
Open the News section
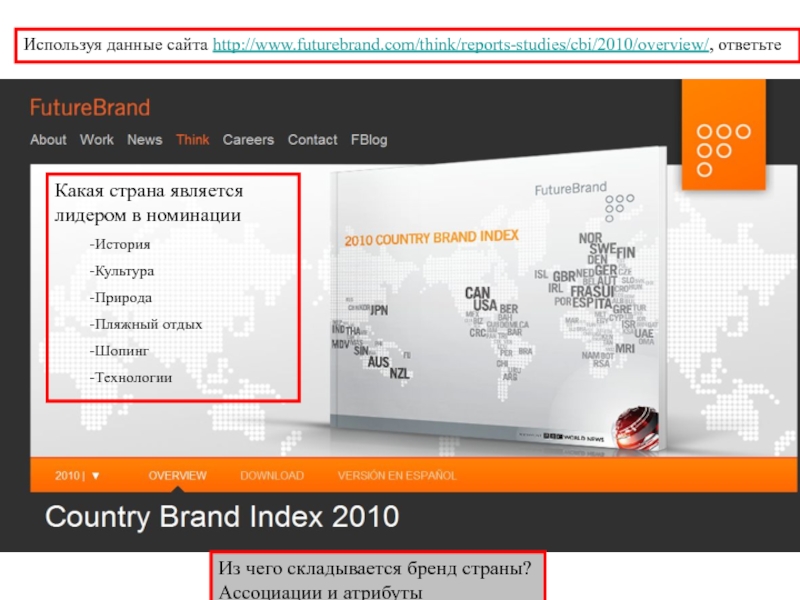[x=144, y=140]
